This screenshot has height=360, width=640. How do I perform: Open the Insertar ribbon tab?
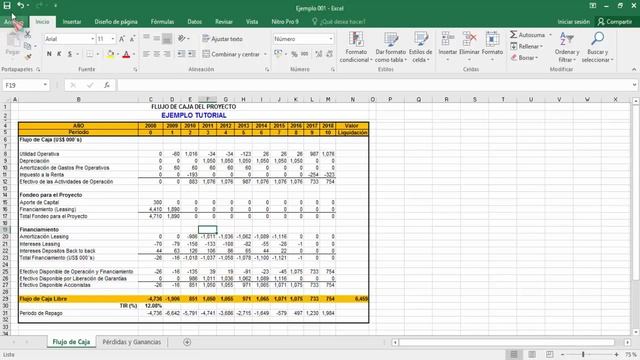point(72,22)
